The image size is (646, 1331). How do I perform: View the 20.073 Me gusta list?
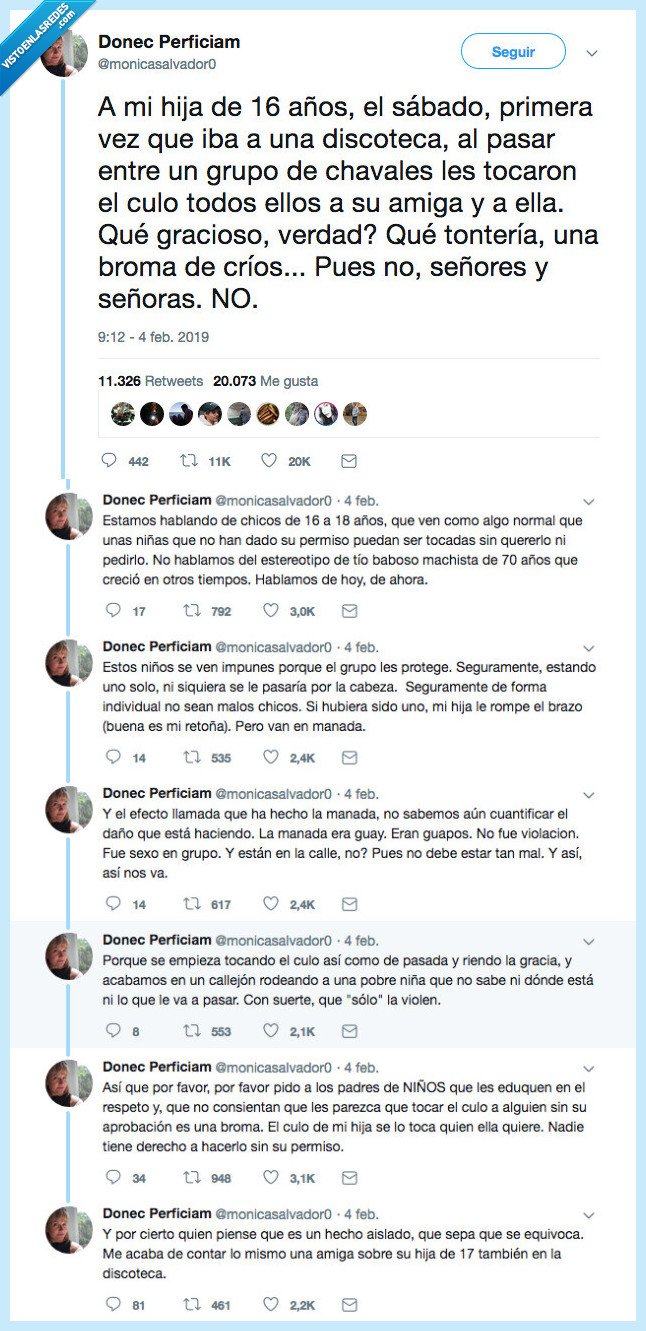point(266,381)
